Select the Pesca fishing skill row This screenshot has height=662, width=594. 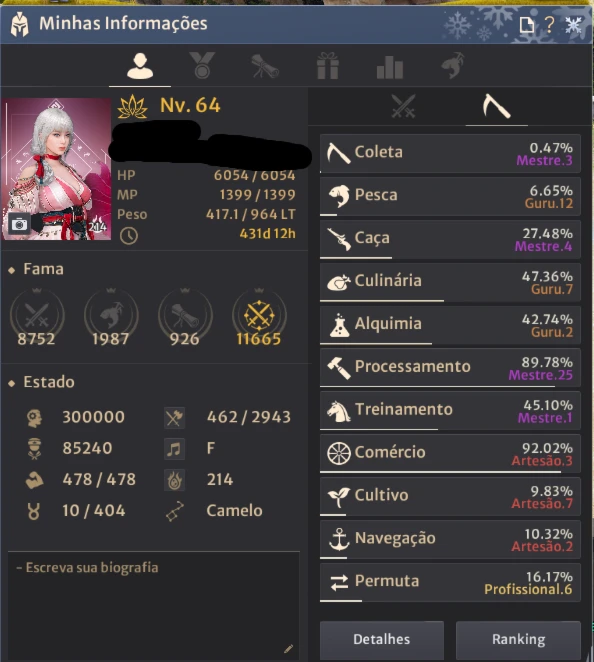pos(450,196)
